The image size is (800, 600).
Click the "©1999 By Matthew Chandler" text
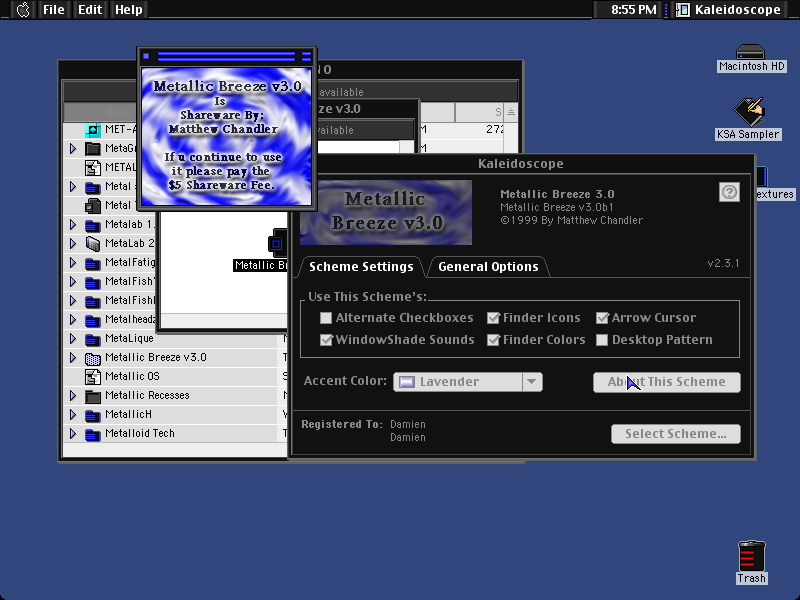coord(571,220)
